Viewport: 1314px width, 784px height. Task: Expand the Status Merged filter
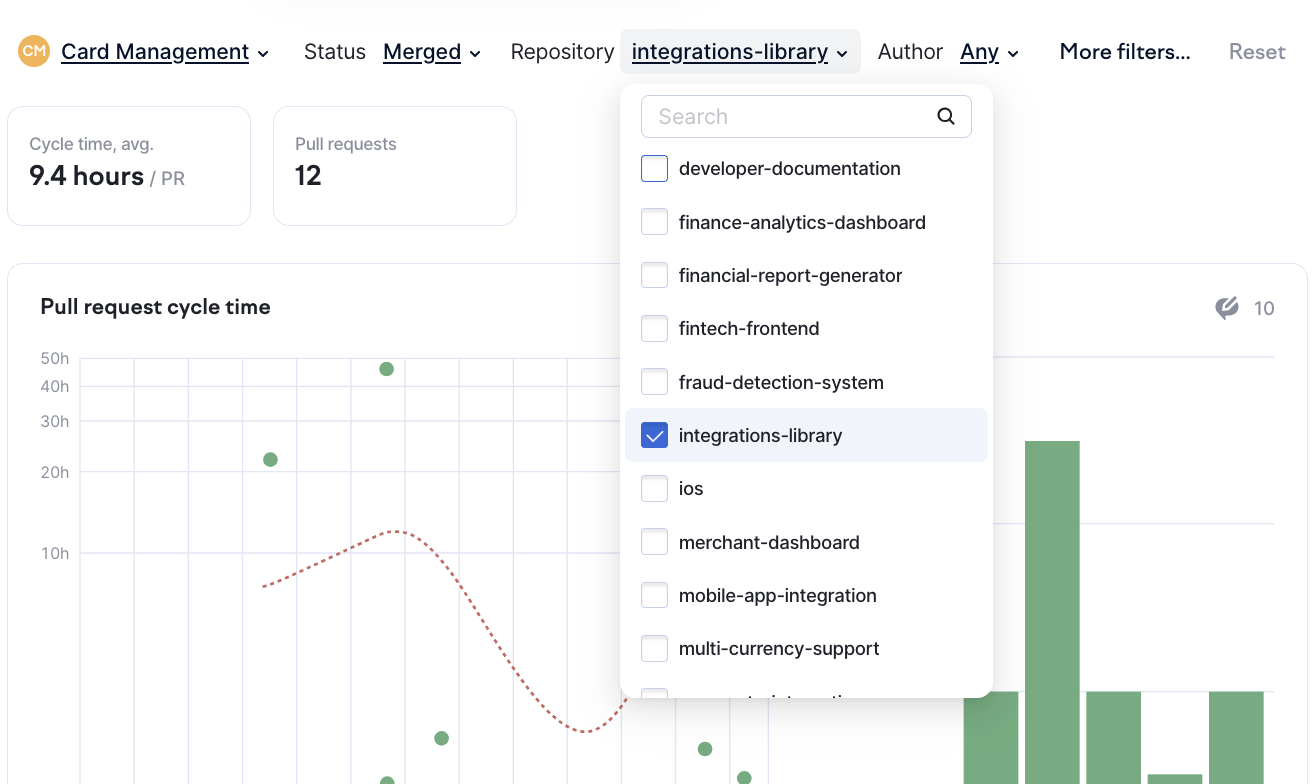tap(431, 52)
